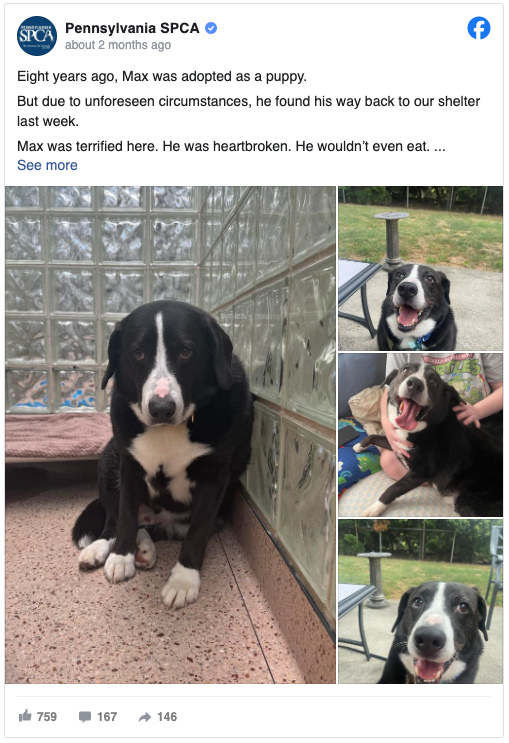509x743 pixels.
Task: View the 759 likes count
Action: tap(47, 716)
